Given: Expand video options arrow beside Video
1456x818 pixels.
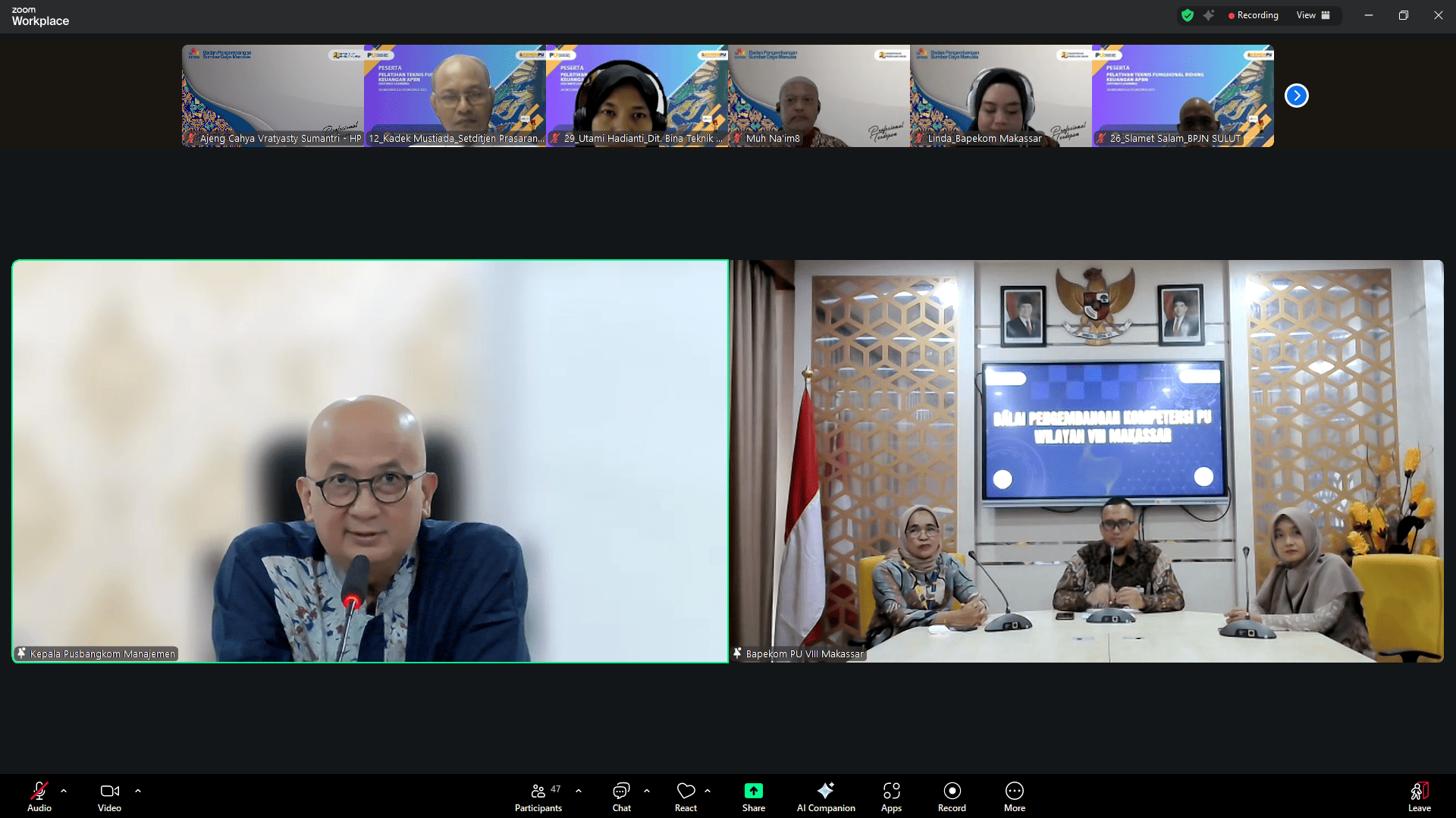Looking at the screenshot, I should 138,791.
